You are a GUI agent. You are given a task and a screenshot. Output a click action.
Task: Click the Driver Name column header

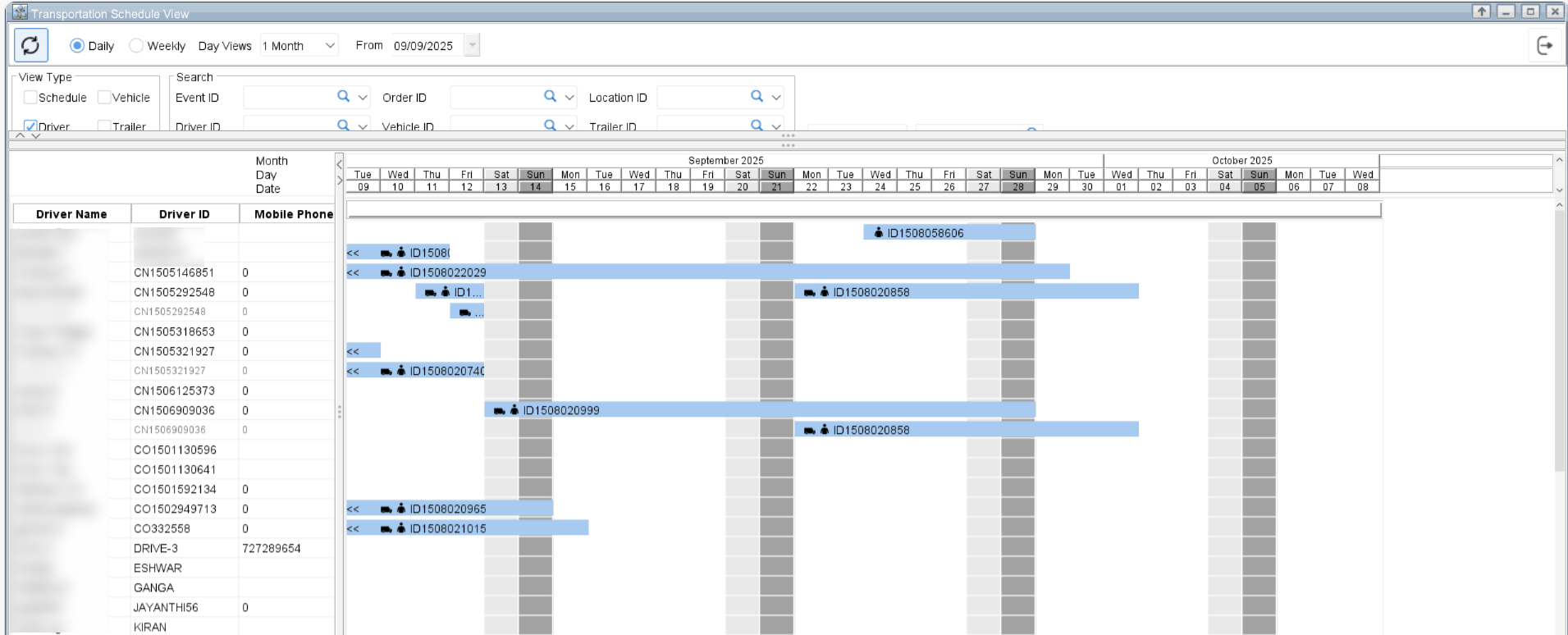pyautogui.click(x=71, y=214)
